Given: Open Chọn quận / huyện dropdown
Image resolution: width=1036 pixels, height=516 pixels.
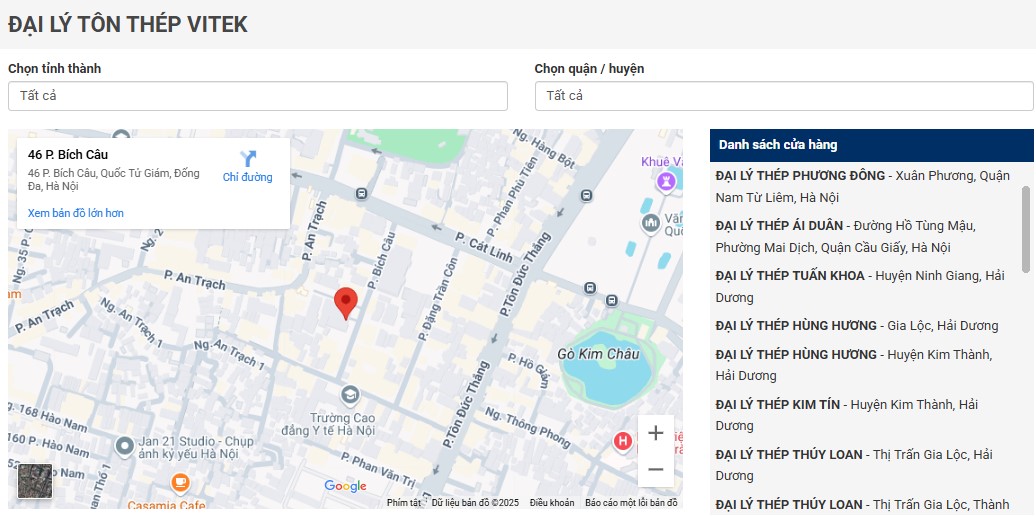Looking at the screenshot, I should pos(784,96).
